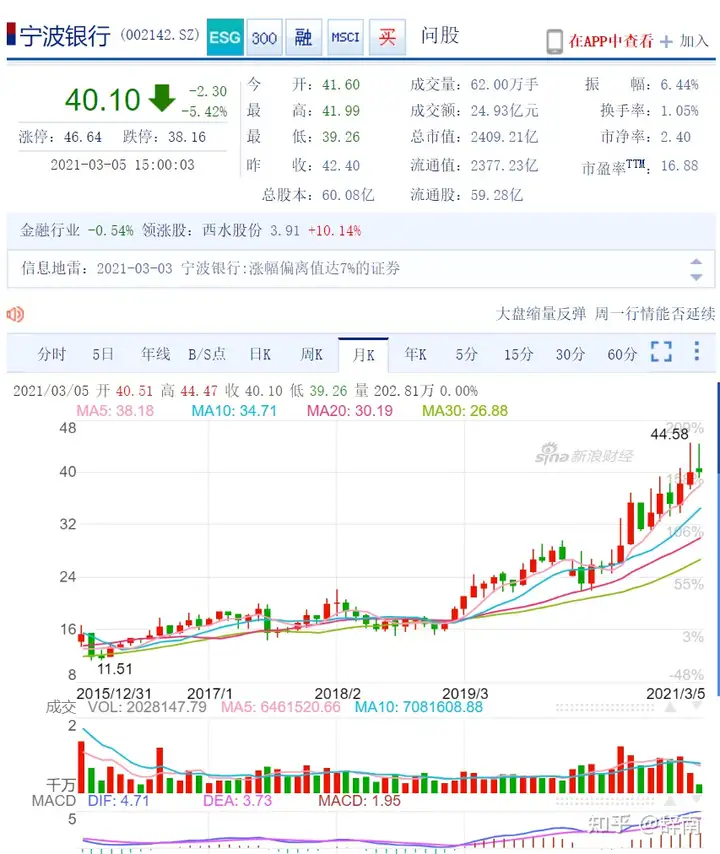
Task: Click the 成交量 62.00万手 value
Action: pos(505,84)
